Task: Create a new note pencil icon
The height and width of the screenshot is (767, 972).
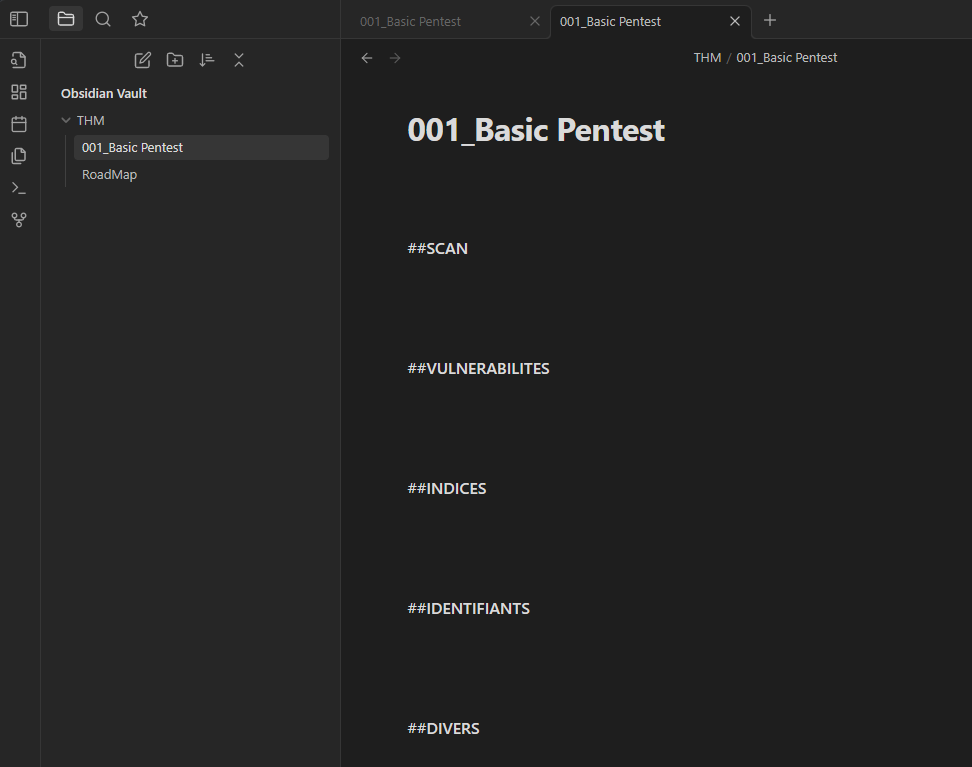Action: 143,60
